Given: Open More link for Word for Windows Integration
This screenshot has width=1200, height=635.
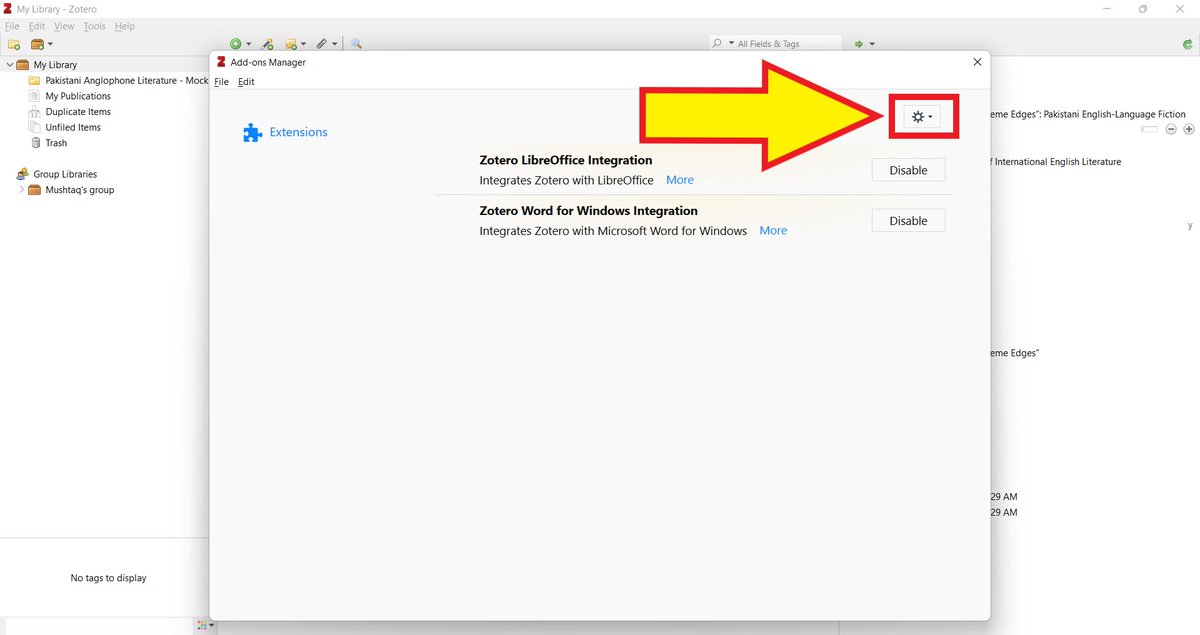Looking at the screenshot, I should click(x=773, y=230).
